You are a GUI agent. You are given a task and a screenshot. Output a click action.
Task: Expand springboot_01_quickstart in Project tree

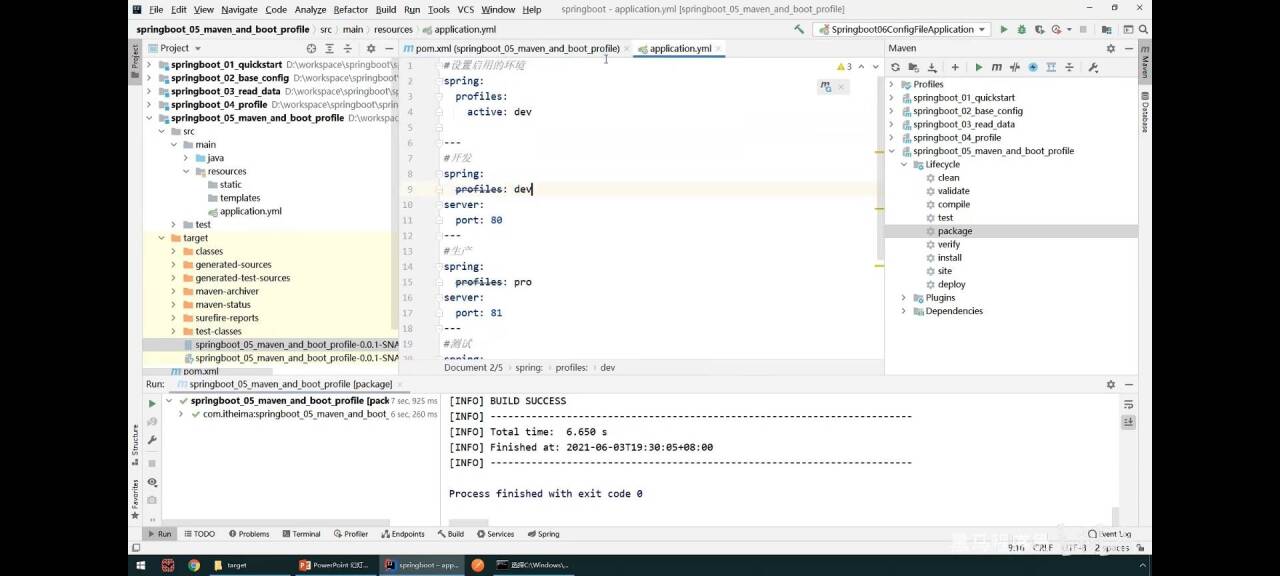[149, 64]
